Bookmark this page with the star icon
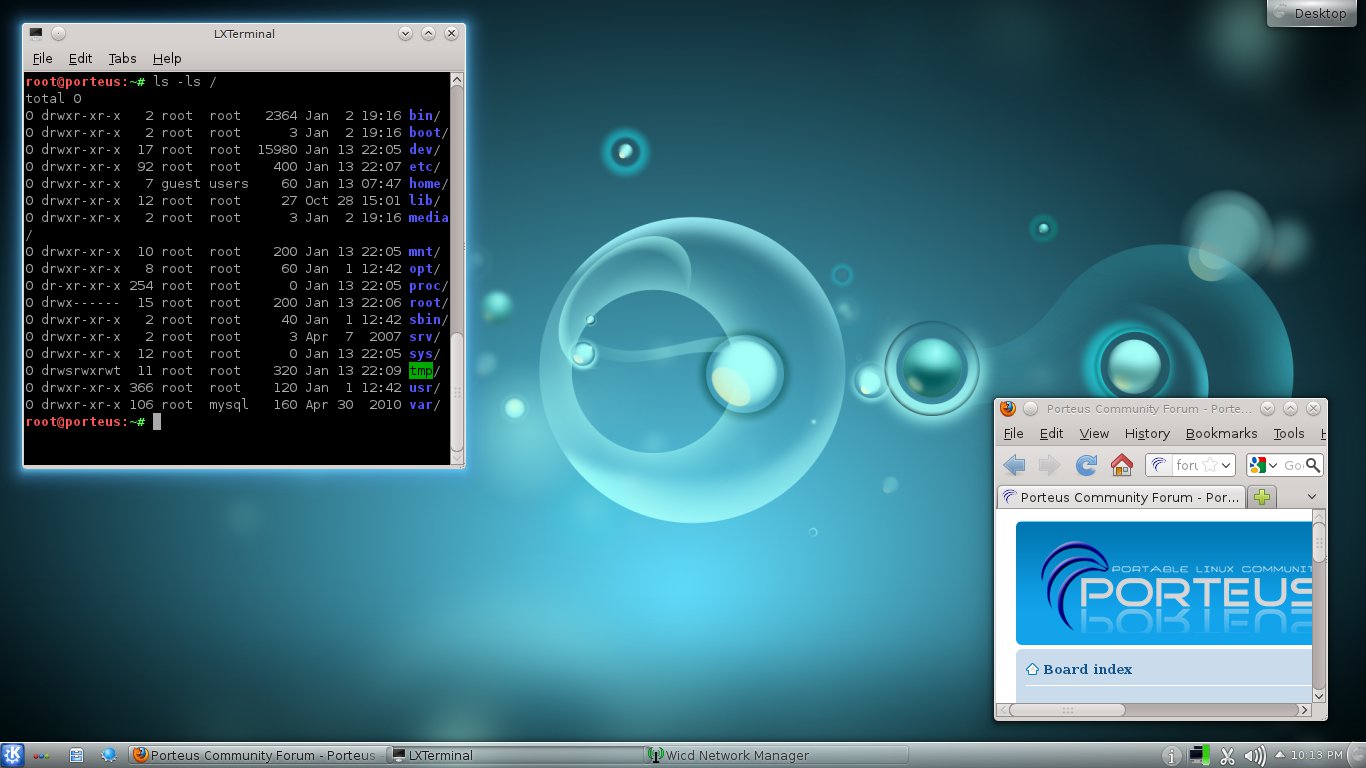The image size is (1366, 768). click(1210, 465)
